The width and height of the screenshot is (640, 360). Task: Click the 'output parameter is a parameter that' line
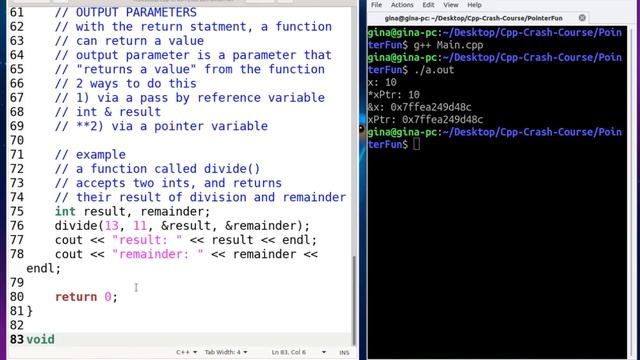193,55
